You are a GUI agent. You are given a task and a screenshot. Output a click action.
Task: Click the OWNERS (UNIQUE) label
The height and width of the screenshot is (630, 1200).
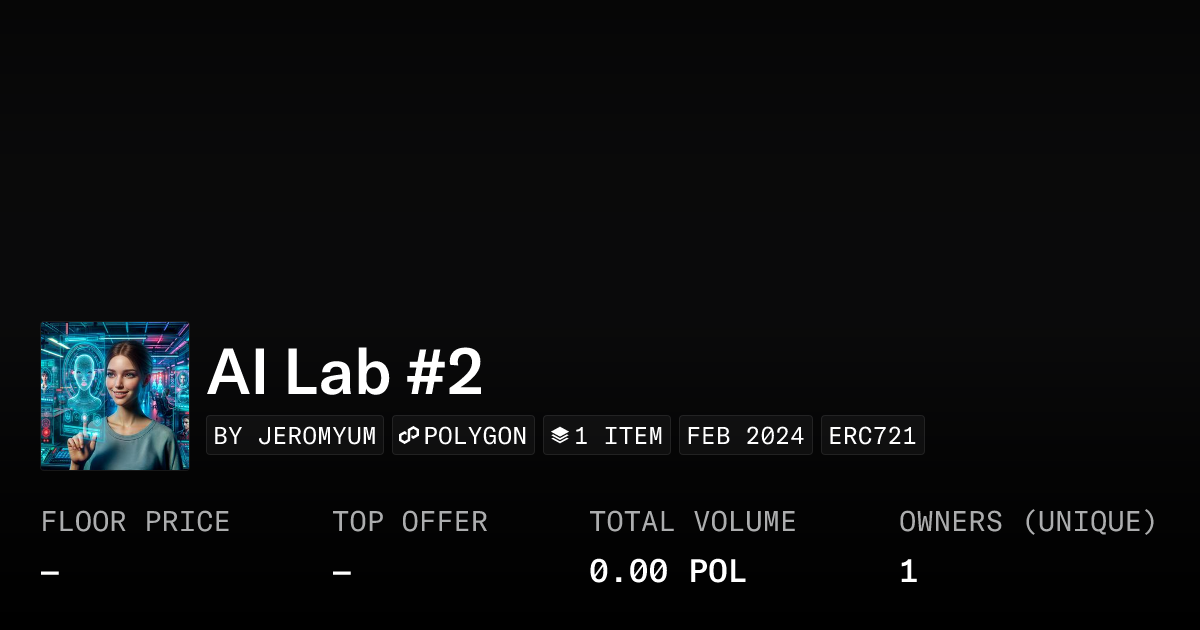tap(1027, 522)
